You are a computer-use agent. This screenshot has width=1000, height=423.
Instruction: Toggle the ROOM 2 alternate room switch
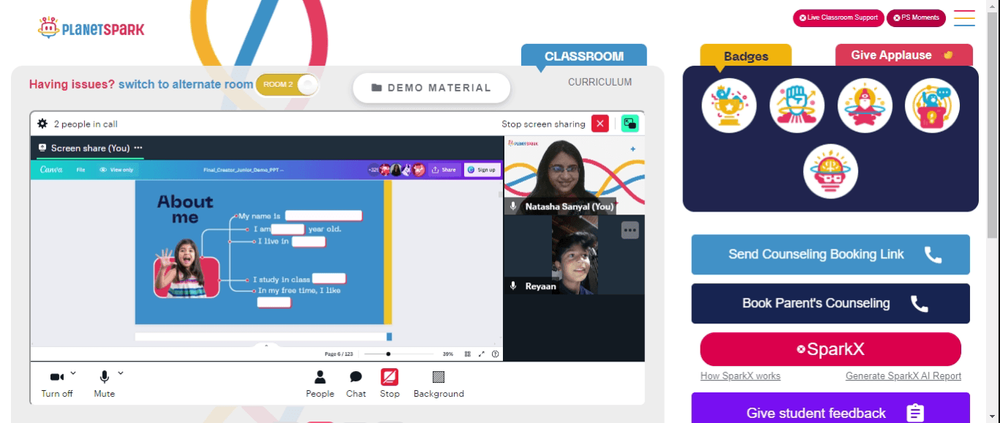coord(287,85)
